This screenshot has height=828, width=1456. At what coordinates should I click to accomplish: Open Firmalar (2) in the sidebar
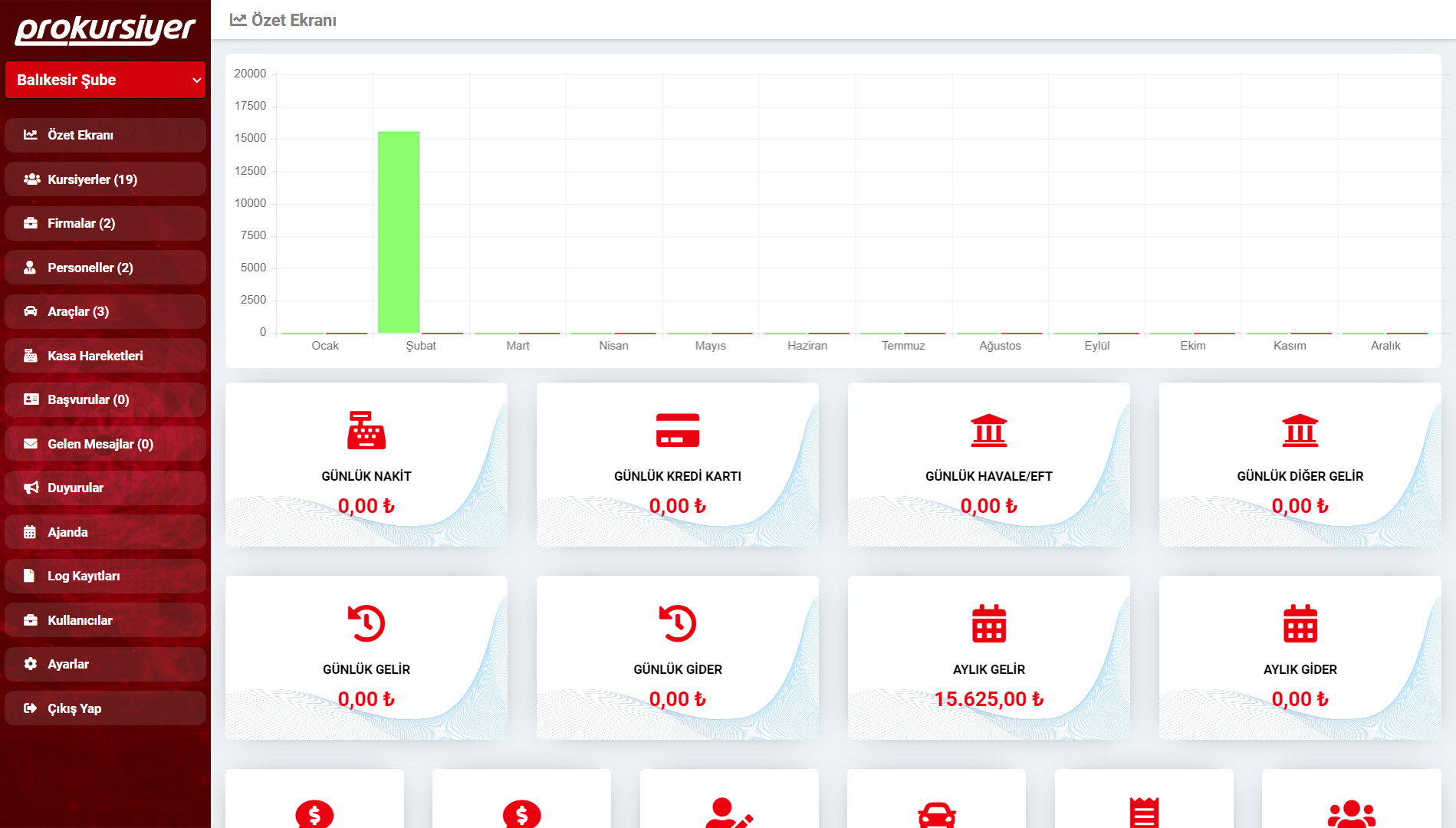(105, 223)
